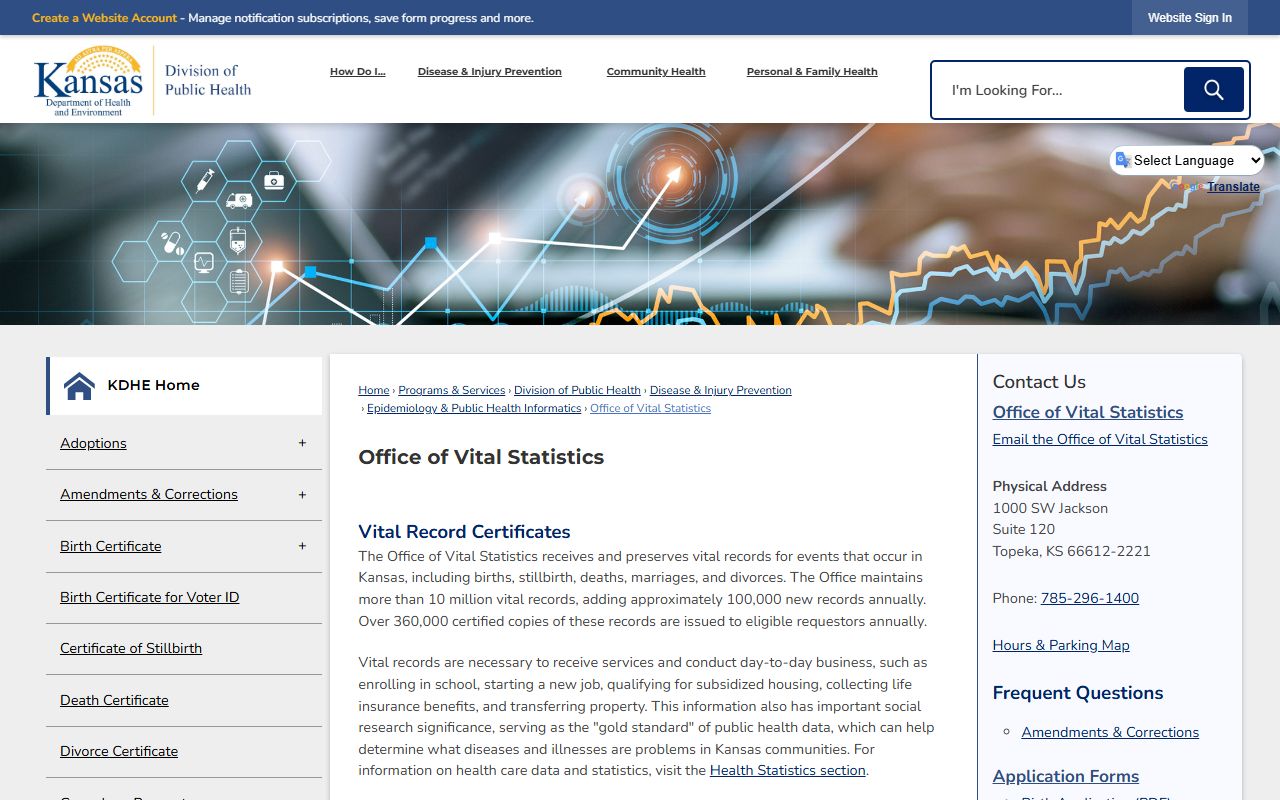
Task: Click the Topeka, KS 66612-2221 address line
Action: [1072, 551]
